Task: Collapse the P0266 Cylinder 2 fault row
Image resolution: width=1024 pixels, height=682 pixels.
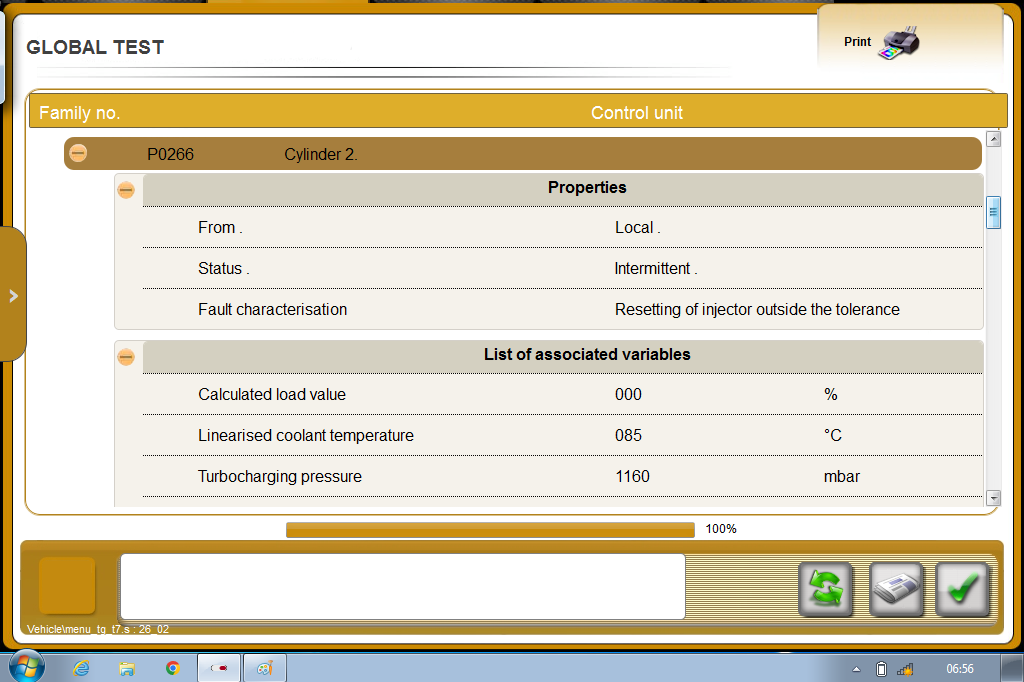Action: pos(78,153)
